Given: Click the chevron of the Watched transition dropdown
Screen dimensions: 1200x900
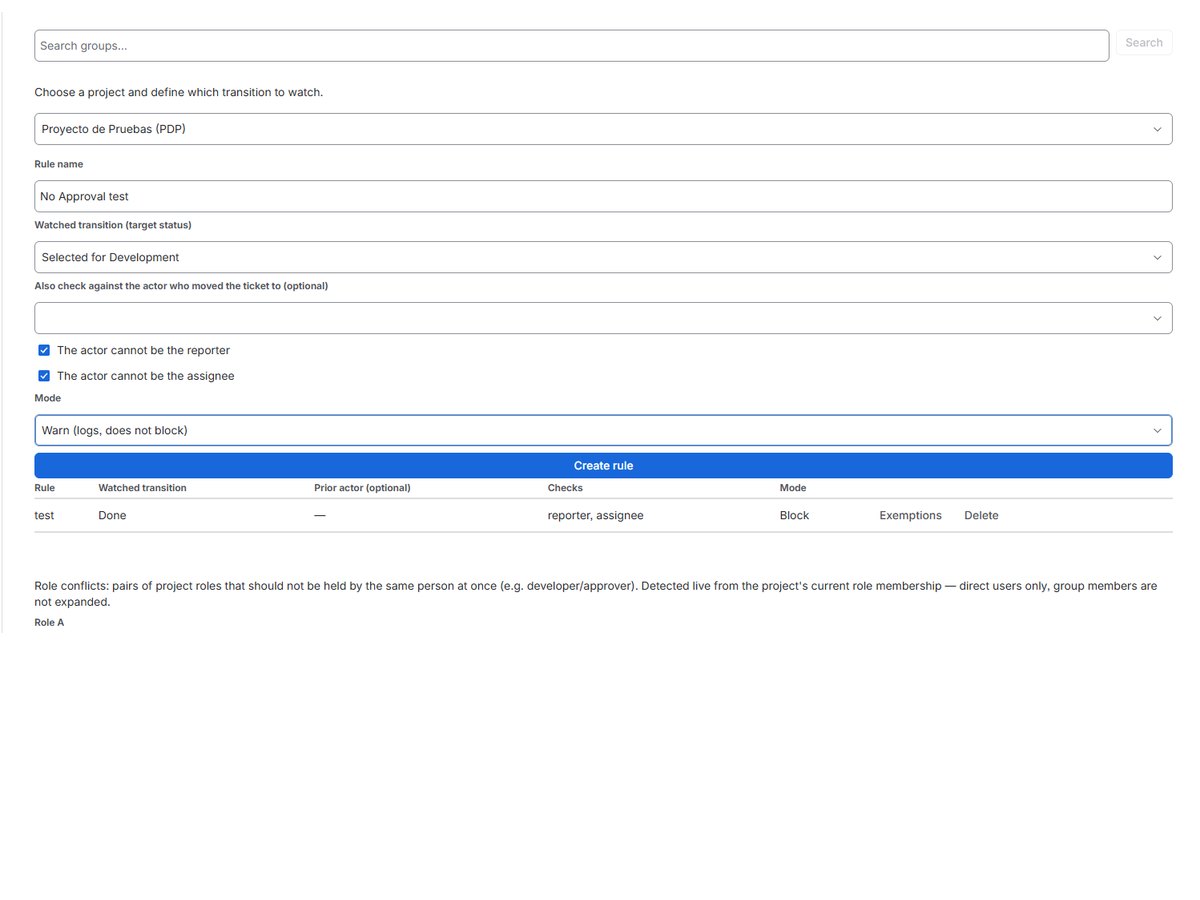Looking at the screenshot, I should pos(1157,257).
